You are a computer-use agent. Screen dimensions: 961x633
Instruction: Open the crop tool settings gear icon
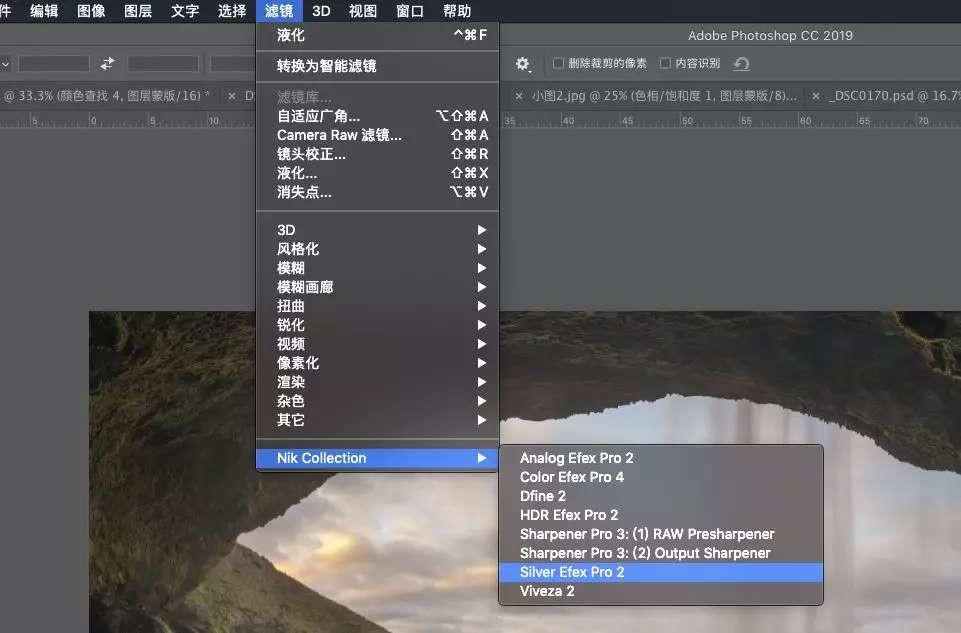tap(523, 63)
